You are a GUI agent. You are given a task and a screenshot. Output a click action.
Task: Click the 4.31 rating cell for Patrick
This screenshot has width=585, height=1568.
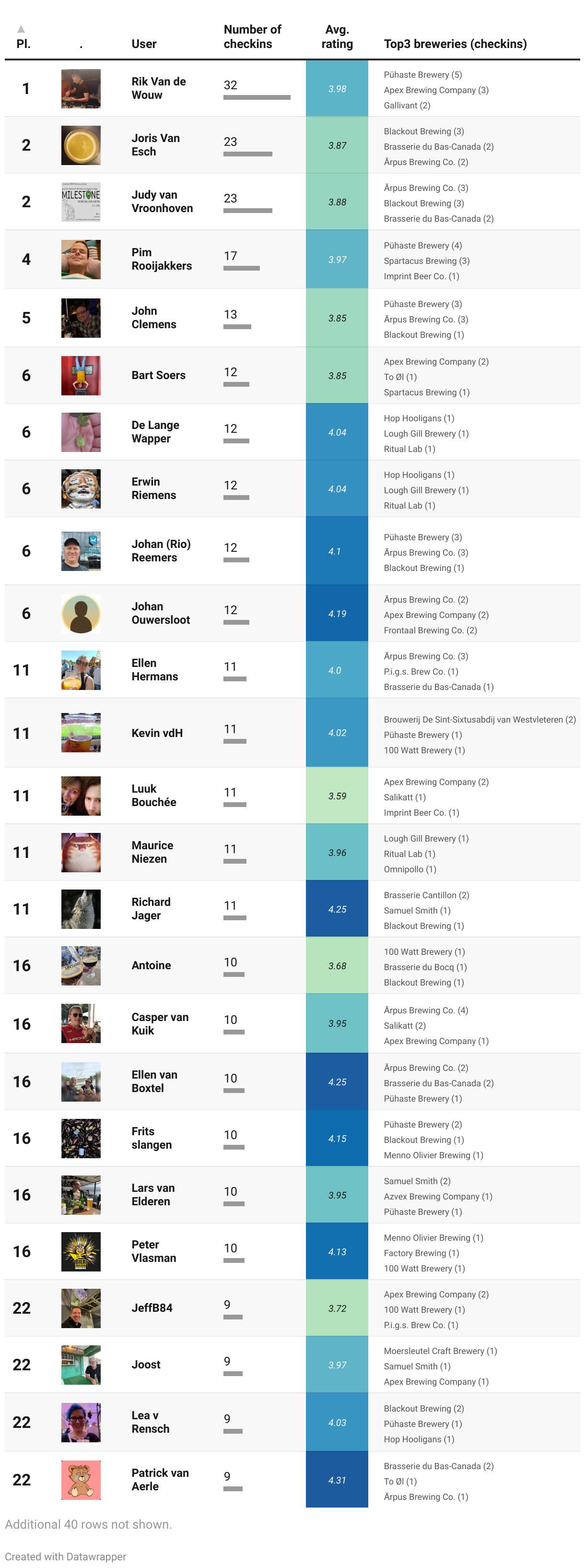[x=337, y=1480]
